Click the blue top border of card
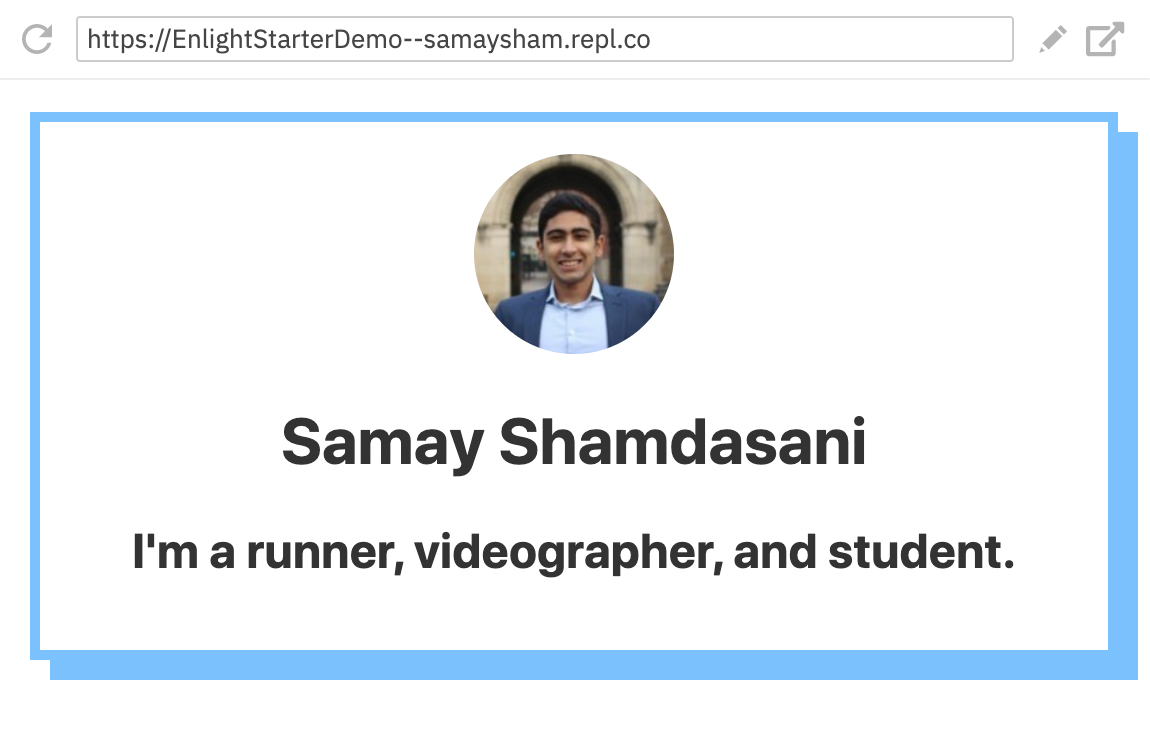The height and width of the screenshot is (732, 1150). [573, 117]
